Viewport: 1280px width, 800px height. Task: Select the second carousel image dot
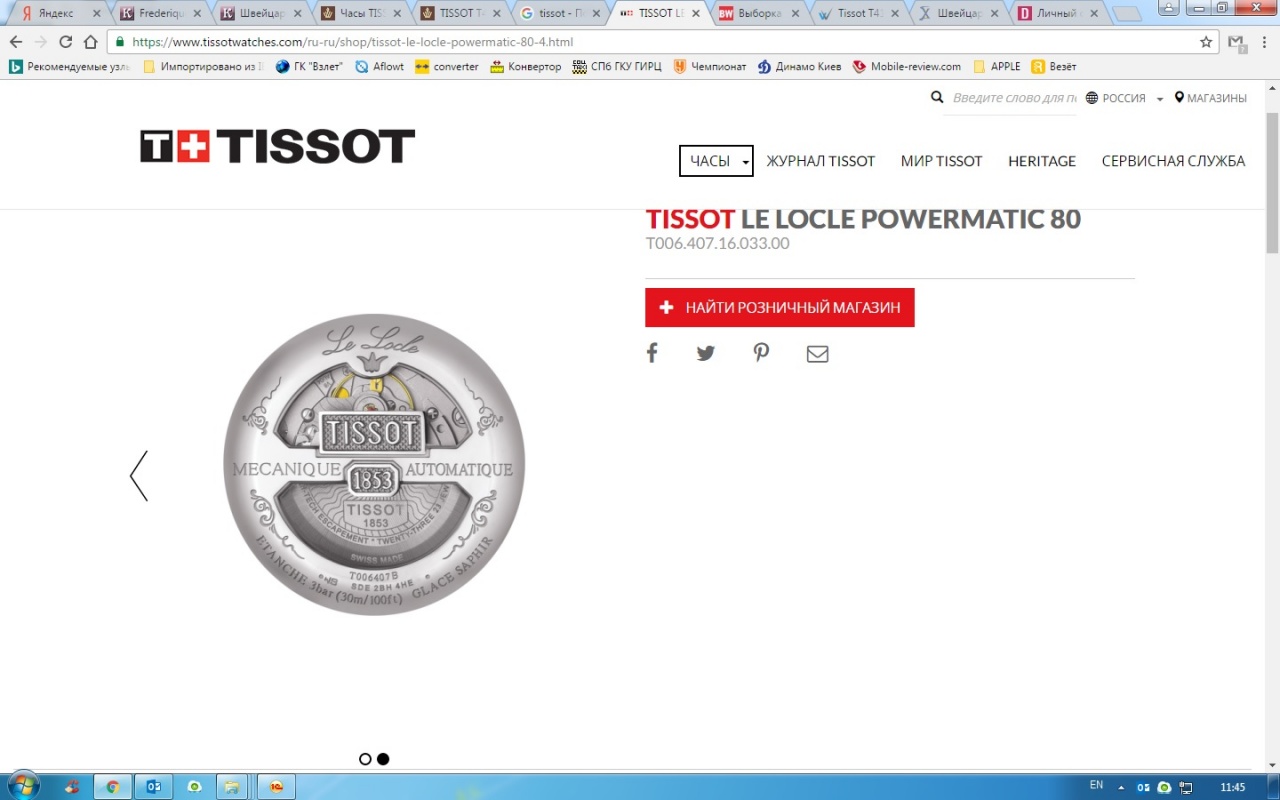click(383, 759)
